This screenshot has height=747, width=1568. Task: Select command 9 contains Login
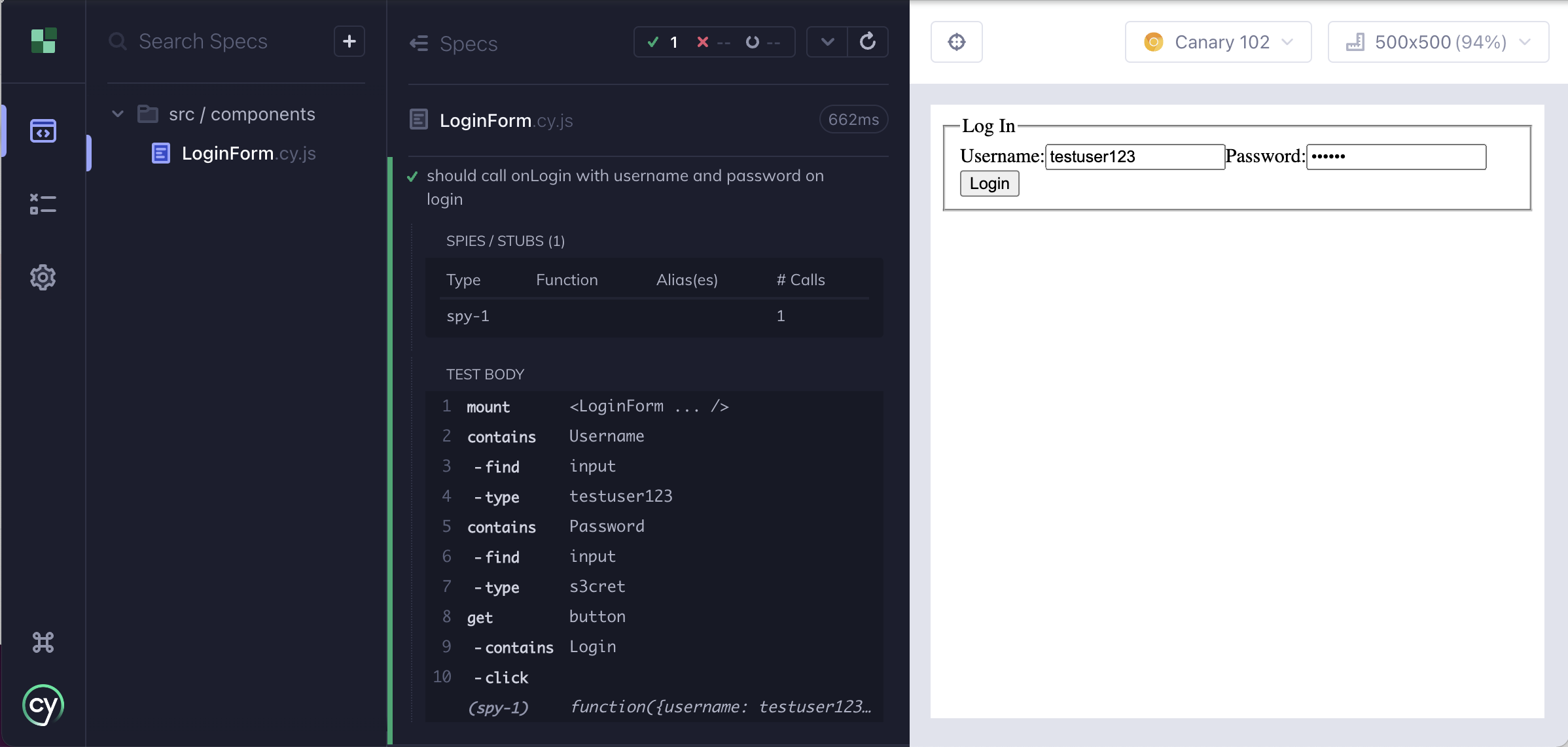click(x=654, y=647)
